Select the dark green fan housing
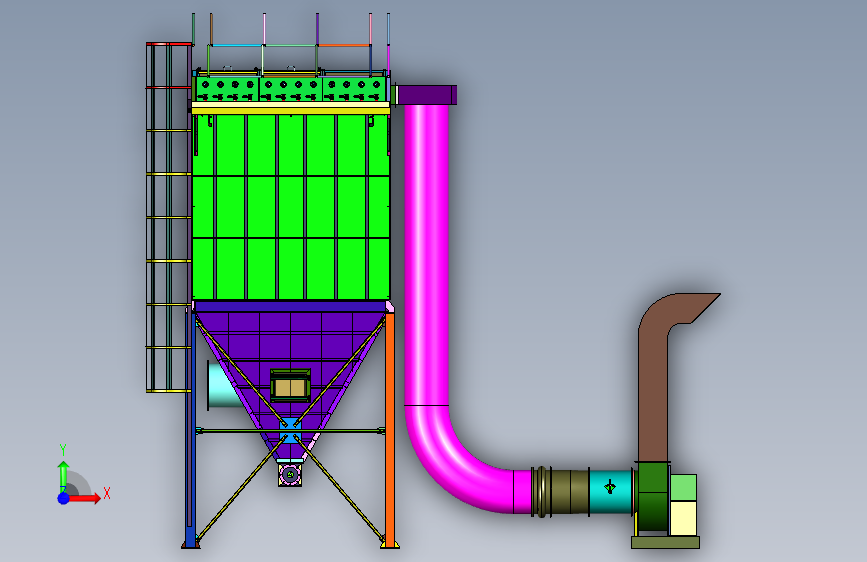 652,496
